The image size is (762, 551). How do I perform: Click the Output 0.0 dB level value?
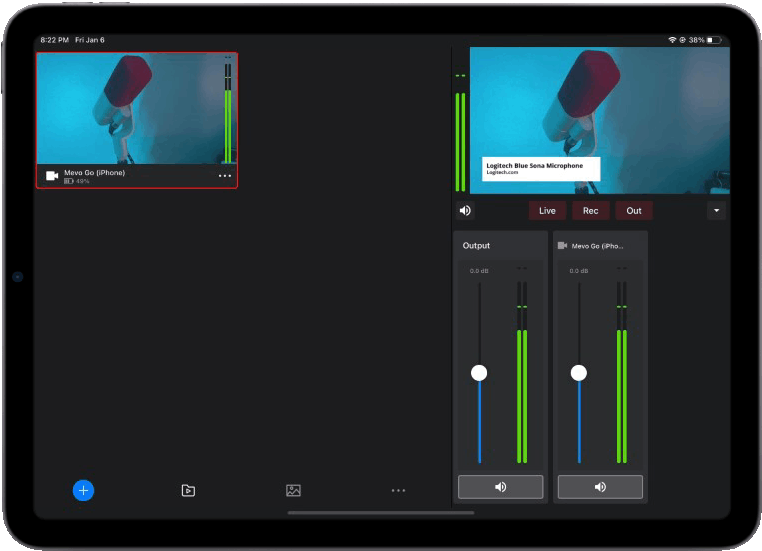[x=479, y=271]
